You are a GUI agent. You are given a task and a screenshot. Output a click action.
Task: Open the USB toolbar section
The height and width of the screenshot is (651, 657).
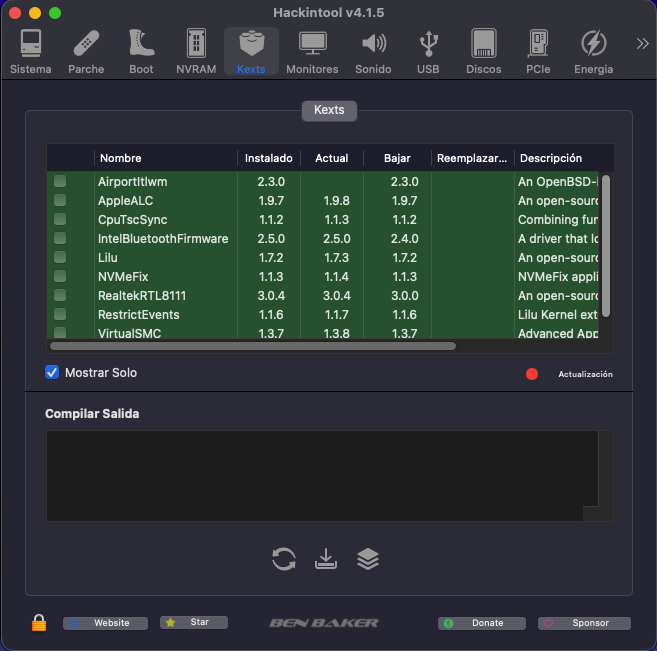(428, 52)
